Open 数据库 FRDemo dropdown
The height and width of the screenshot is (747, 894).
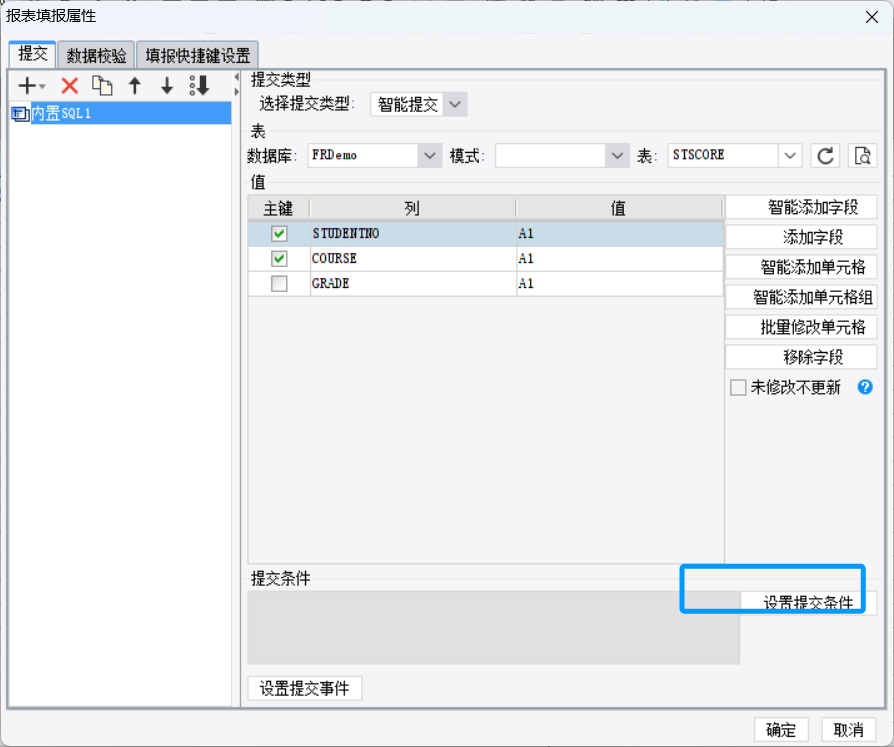[430, 156]
